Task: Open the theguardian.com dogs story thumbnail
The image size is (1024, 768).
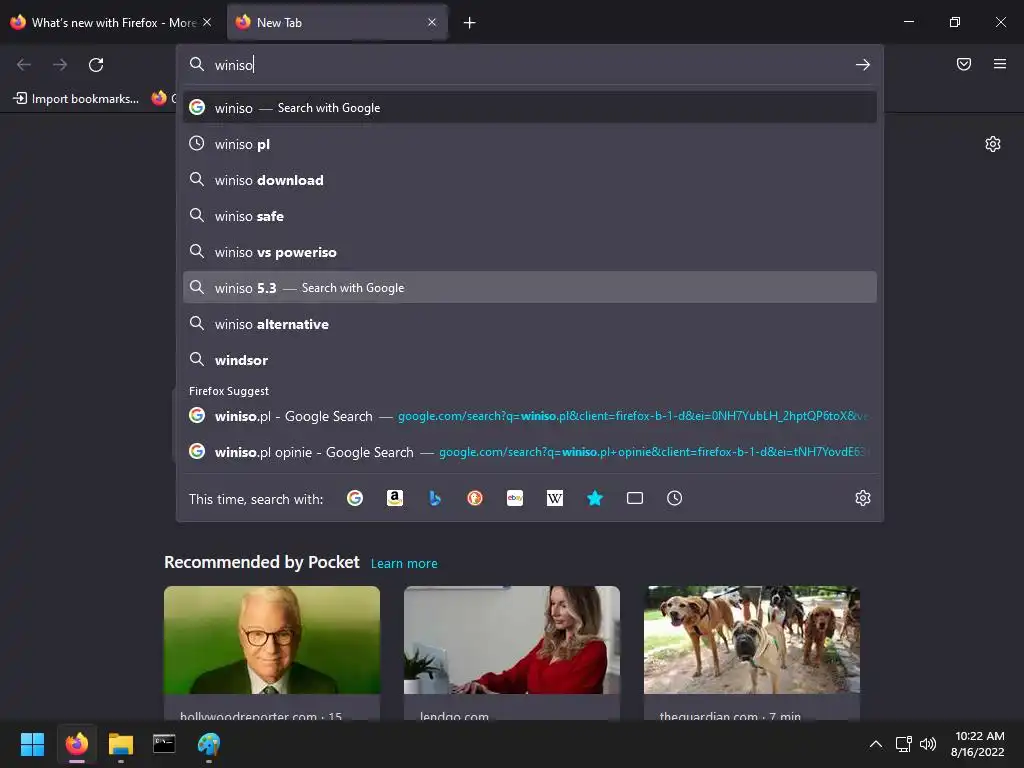Action: 752,640
